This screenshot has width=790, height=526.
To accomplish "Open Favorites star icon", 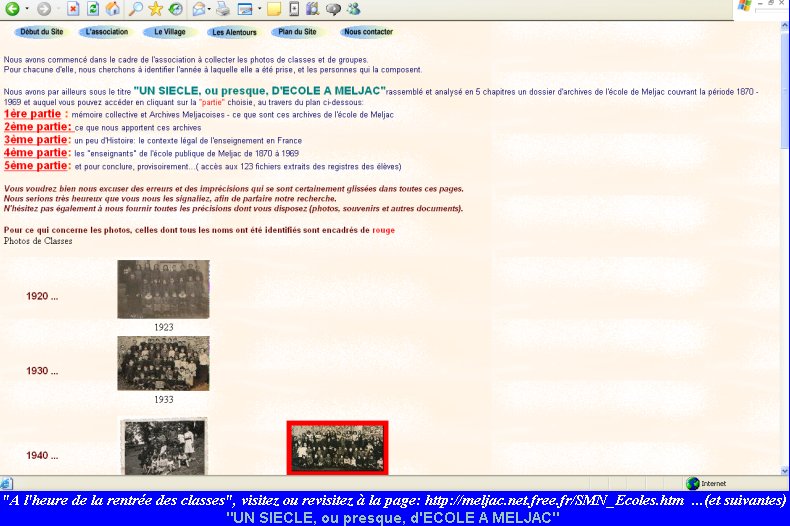I will point(155,9).
